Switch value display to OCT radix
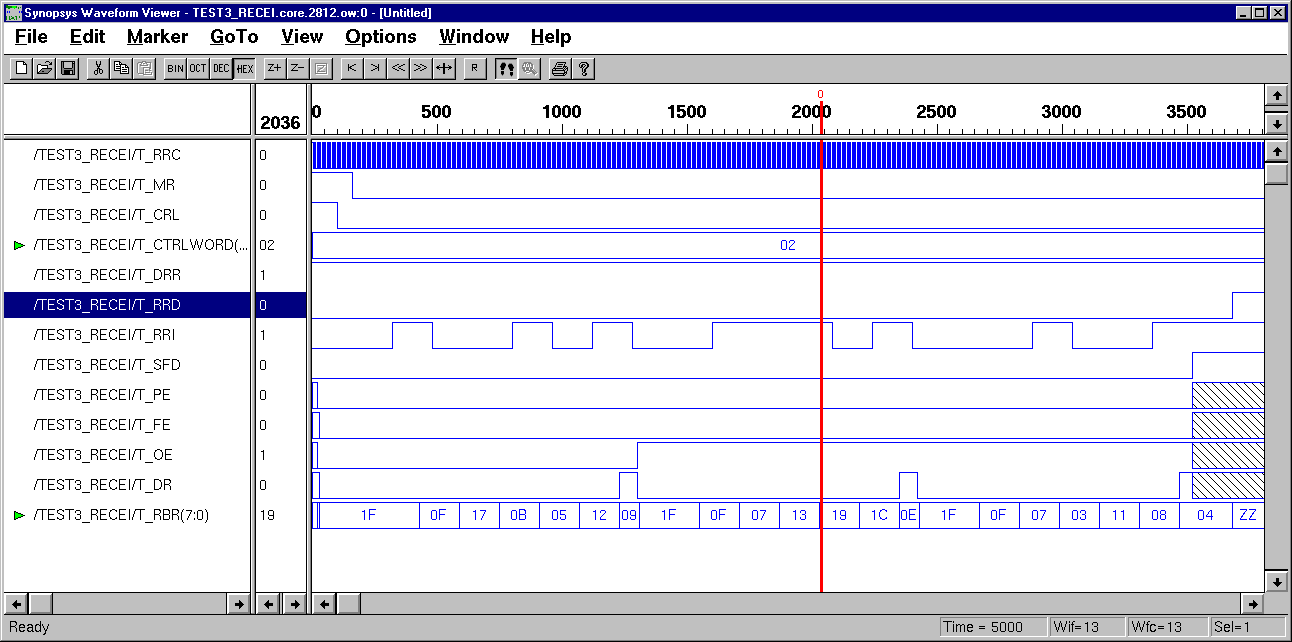The width and height of the screenshot is (1292, 642). 198,68
